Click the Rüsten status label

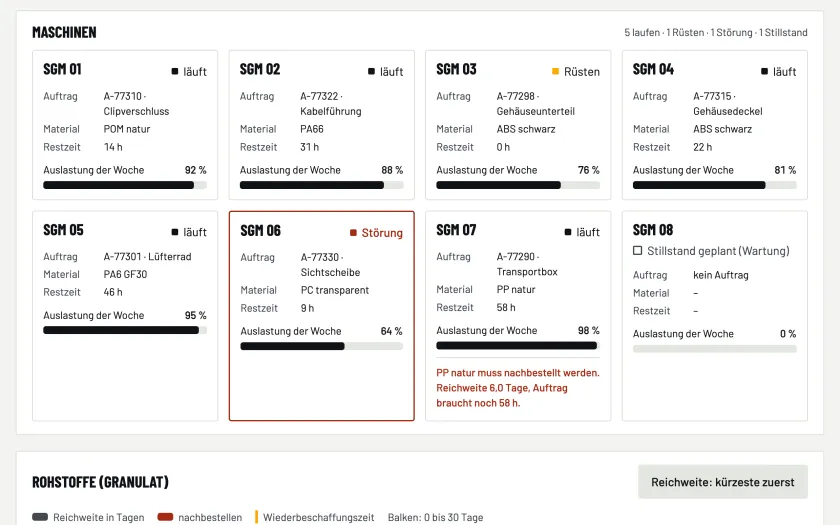(x=582, y=71)
